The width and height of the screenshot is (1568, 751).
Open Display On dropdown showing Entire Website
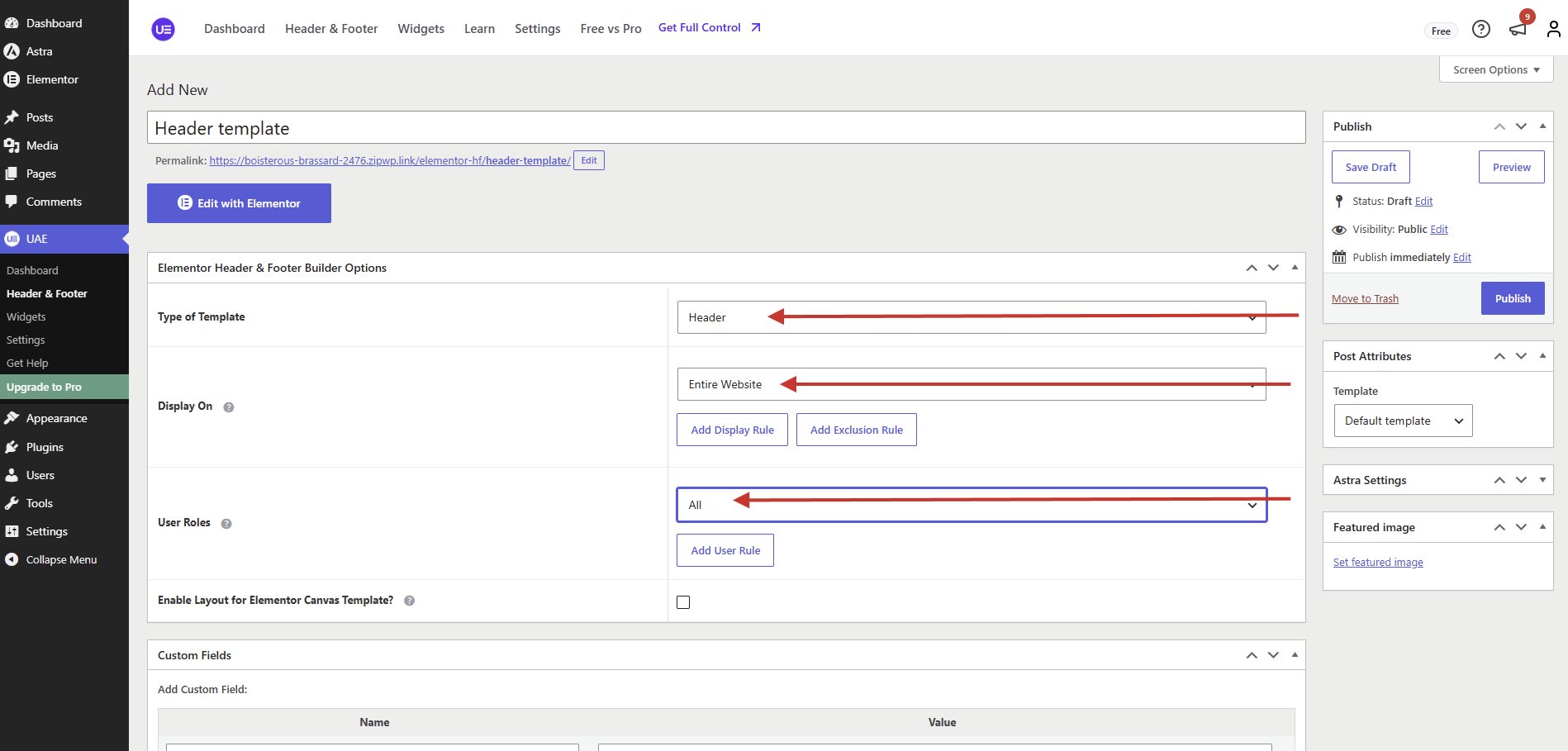[972, 384]
